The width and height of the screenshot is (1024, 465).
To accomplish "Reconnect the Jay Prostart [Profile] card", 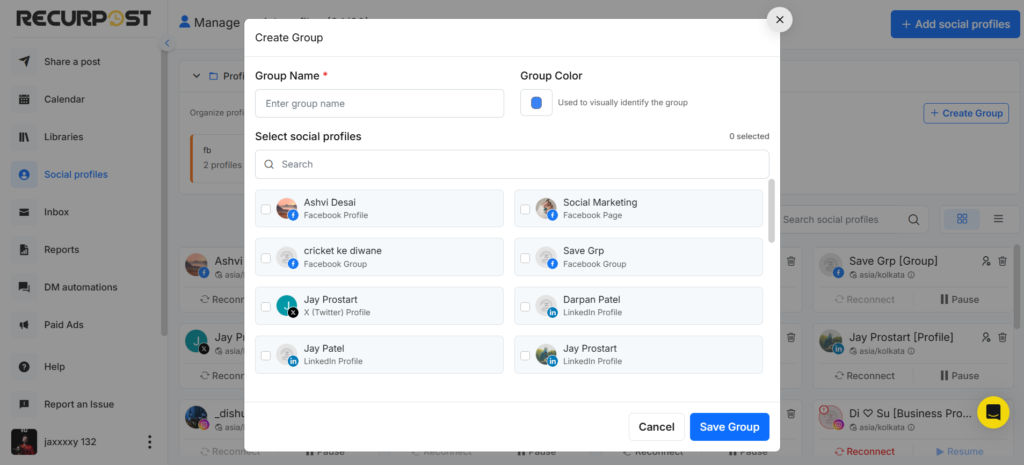I will [865, 376].
